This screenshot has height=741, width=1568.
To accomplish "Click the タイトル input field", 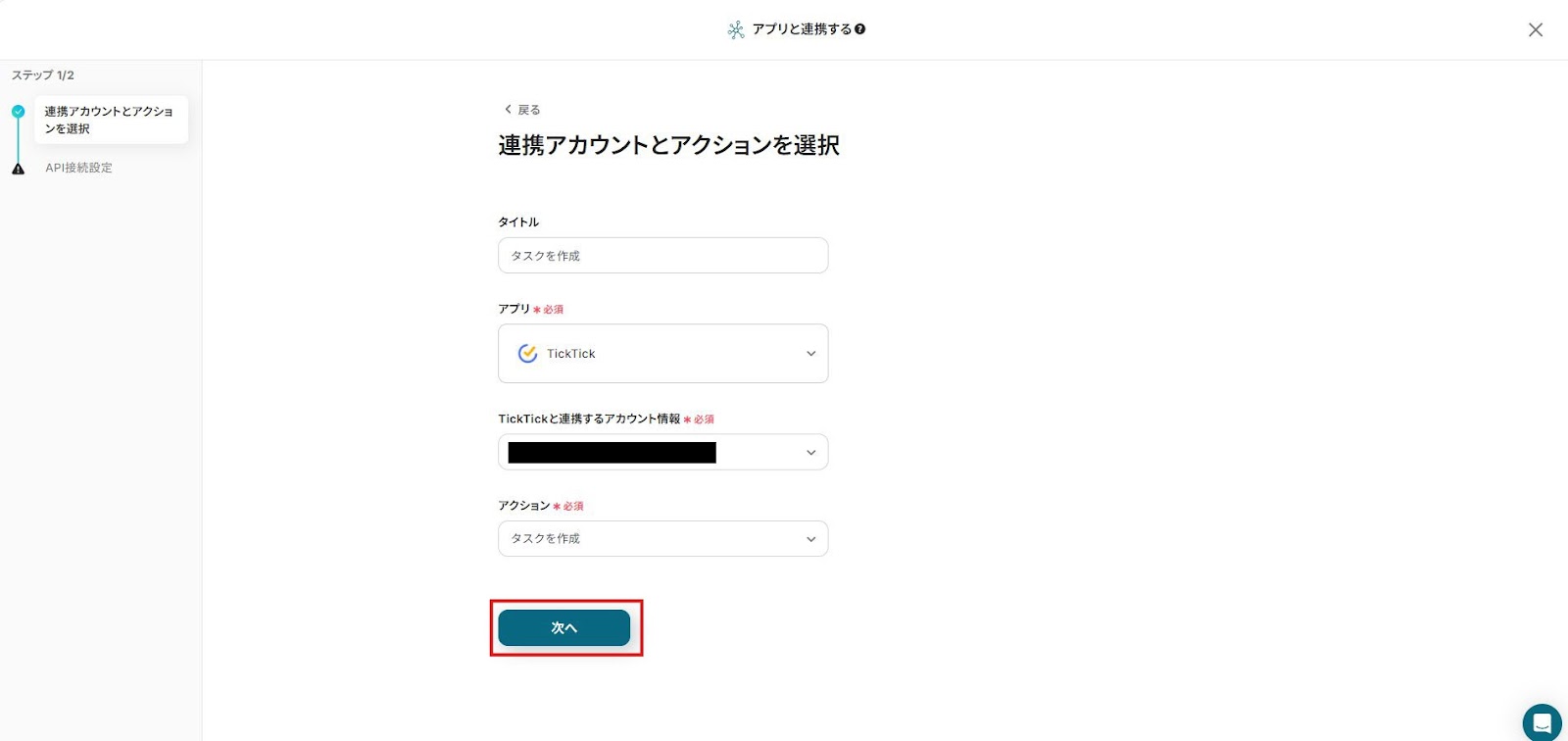I will tap(662, 256).
